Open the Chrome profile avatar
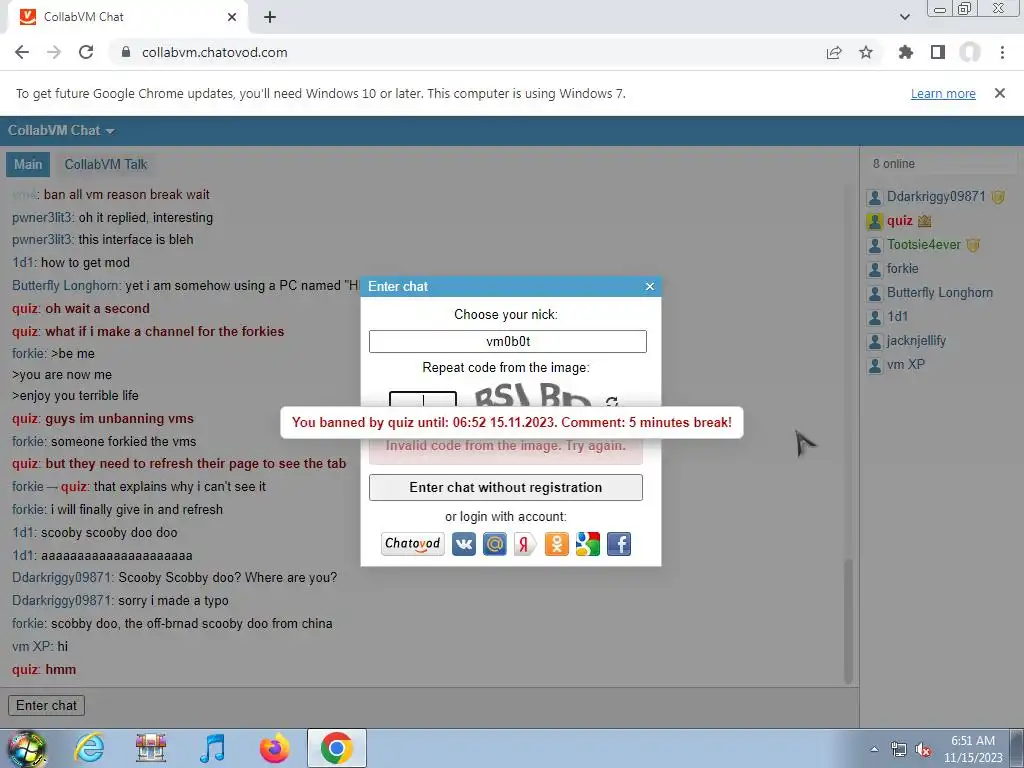The image size is (1024, 768). [x=970, y=52]
